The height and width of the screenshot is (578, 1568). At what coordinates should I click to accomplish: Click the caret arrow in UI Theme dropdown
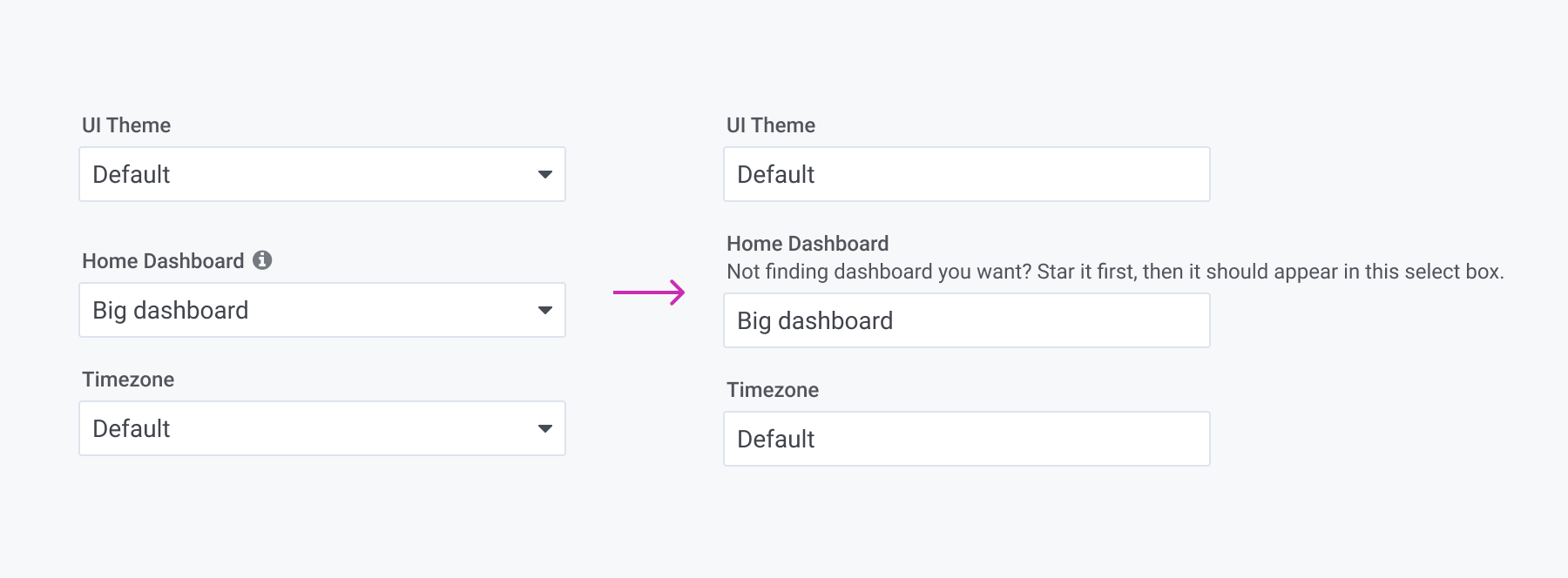545,175
